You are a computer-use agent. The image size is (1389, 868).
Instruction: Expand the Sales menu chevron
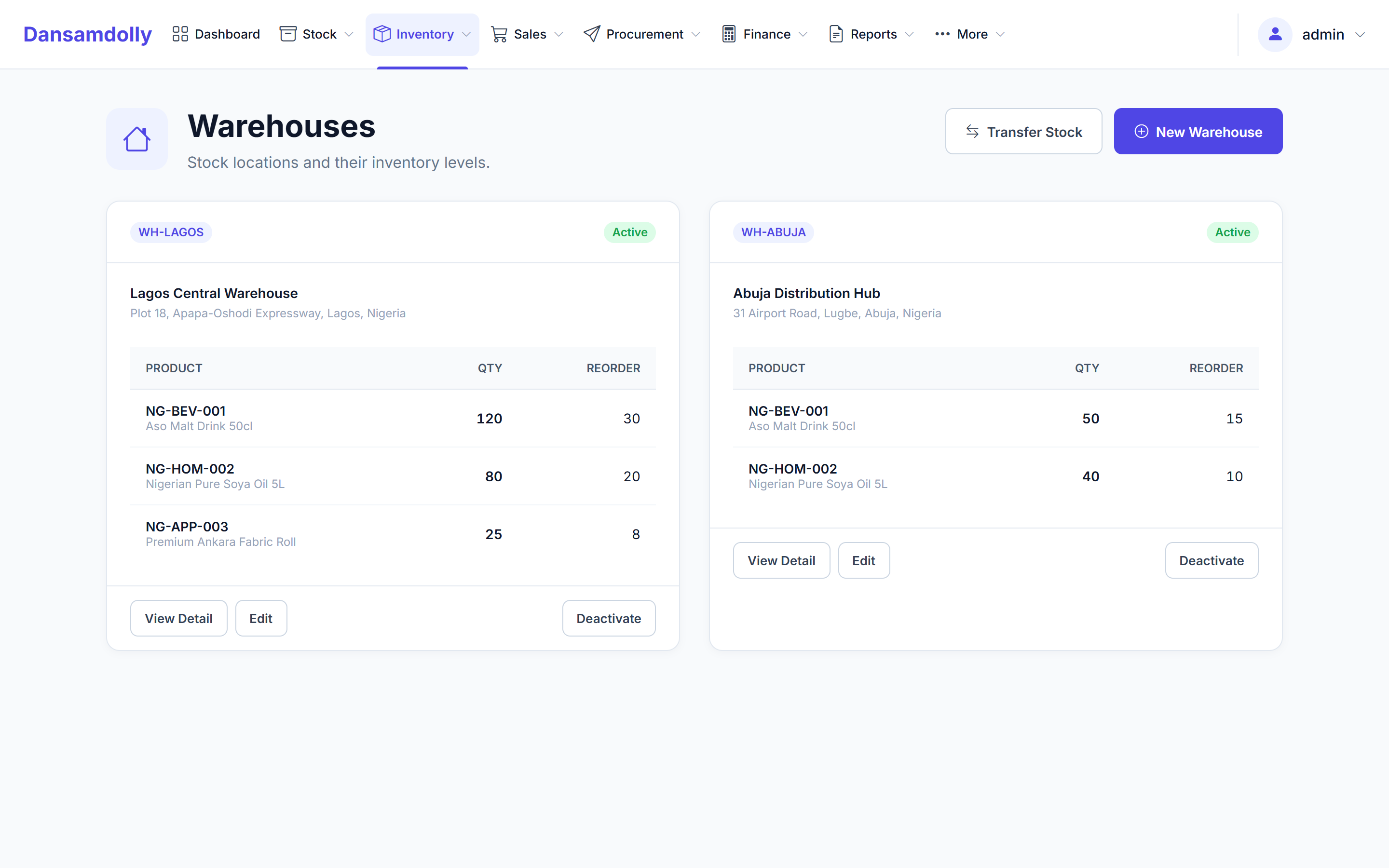[x=558, y=34]
